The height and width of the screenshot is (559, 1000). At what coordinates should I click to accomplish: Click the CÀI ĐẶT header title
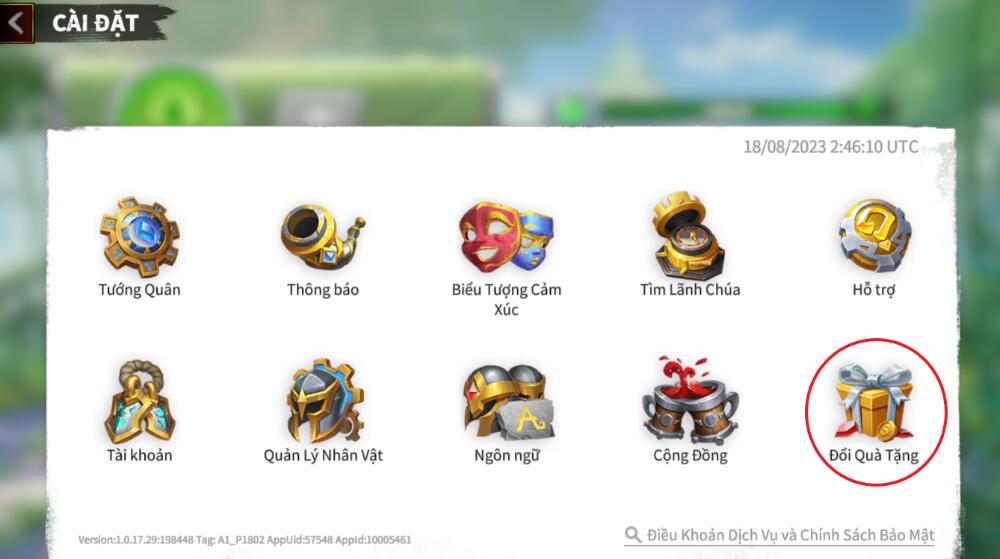point(95,24)
